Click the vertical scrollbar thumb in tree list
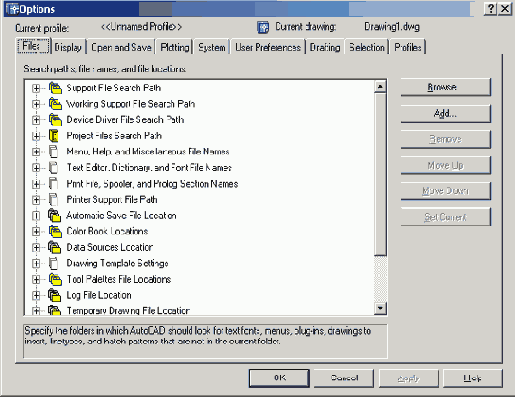Viewport: 515px width, 397px height. pyautogui.click(x=380, y=174)
